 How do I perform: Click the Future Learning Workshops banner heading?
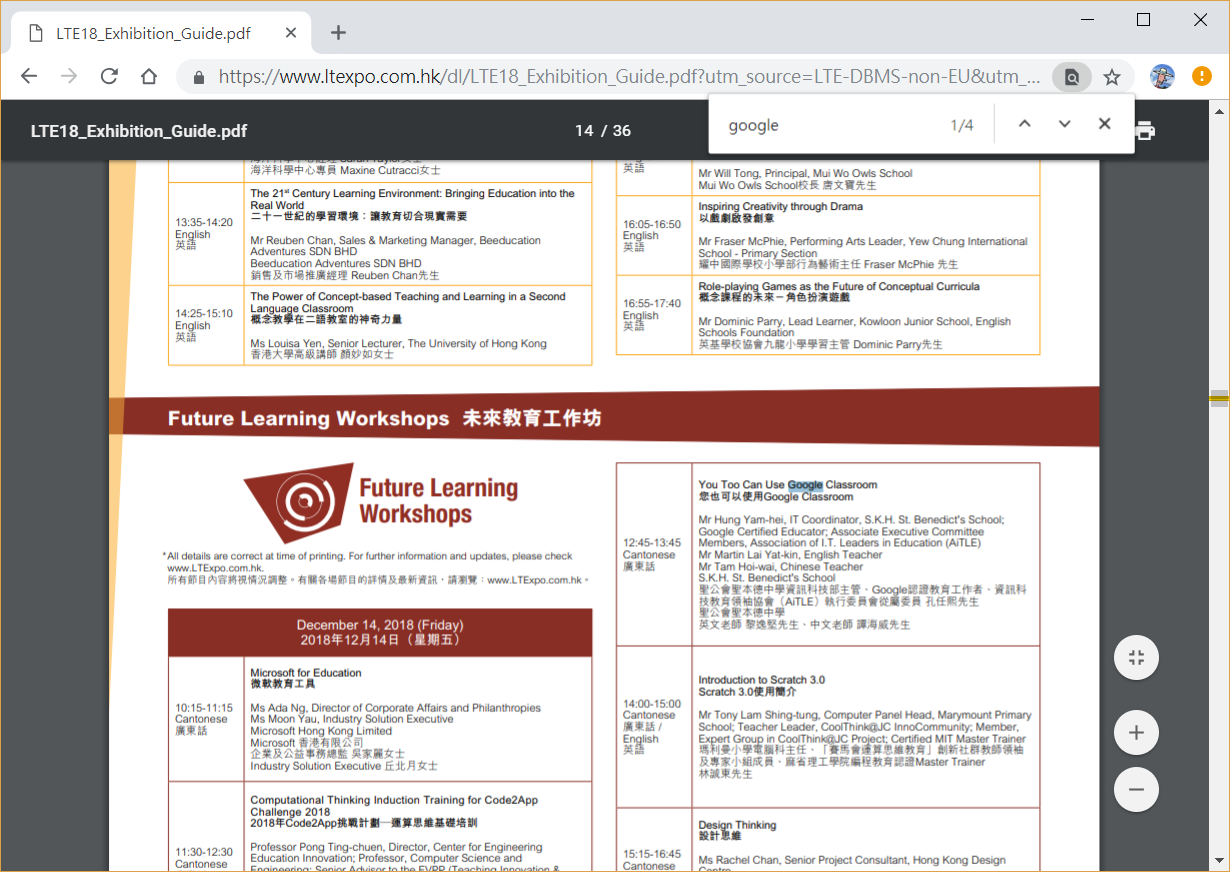pyautogui.click(x=385, y=418)
